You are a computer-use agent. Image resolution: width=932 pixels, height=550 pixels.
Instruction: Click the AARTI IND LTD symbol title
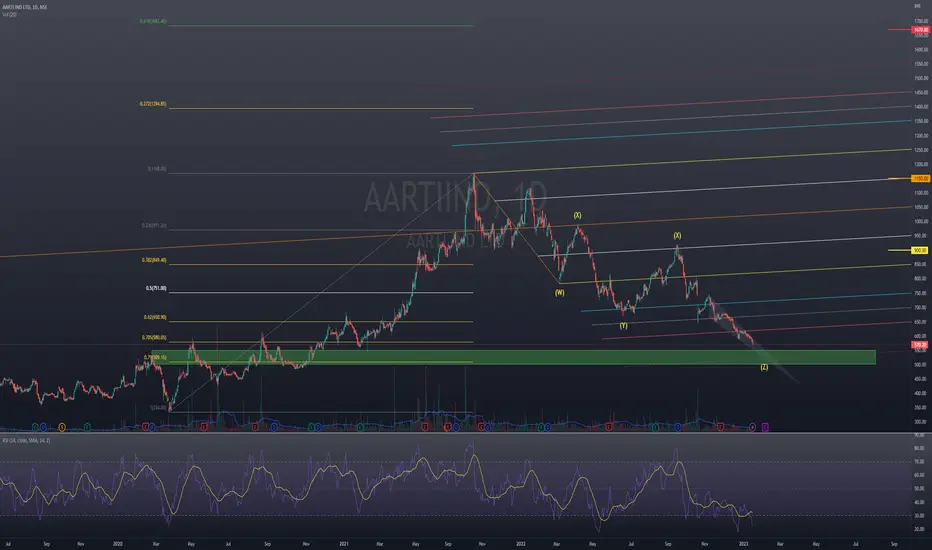click(x=25, y=7)
